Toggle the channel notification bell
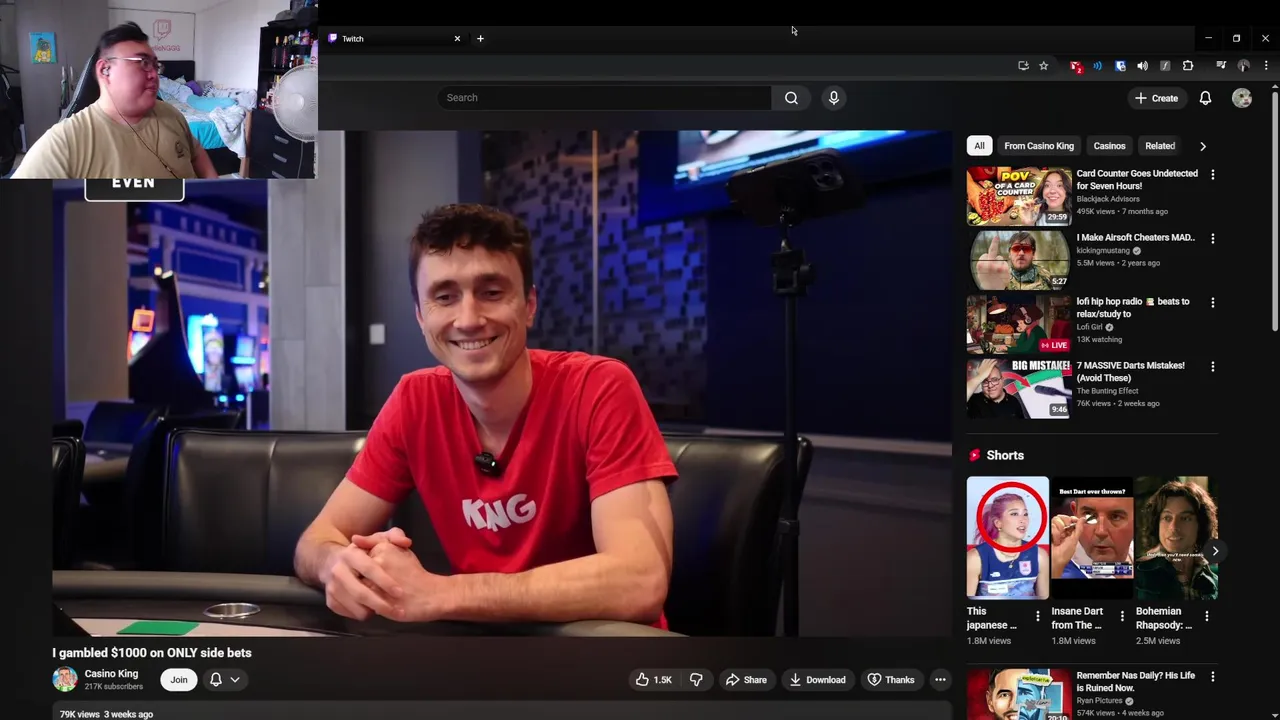 (x=215, y=680)
